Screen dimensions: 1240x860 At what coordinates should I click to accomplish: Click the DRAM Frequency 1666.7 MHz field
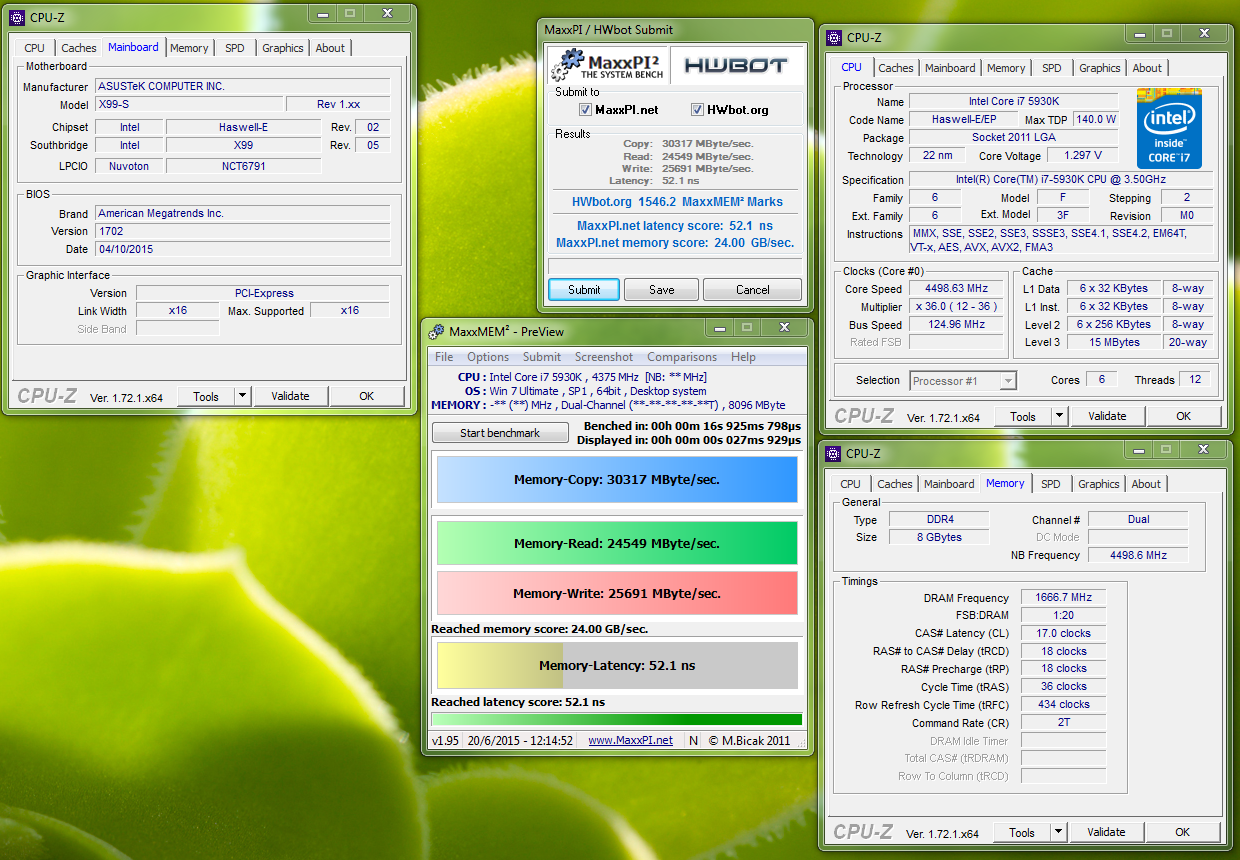pos(1064,598)
